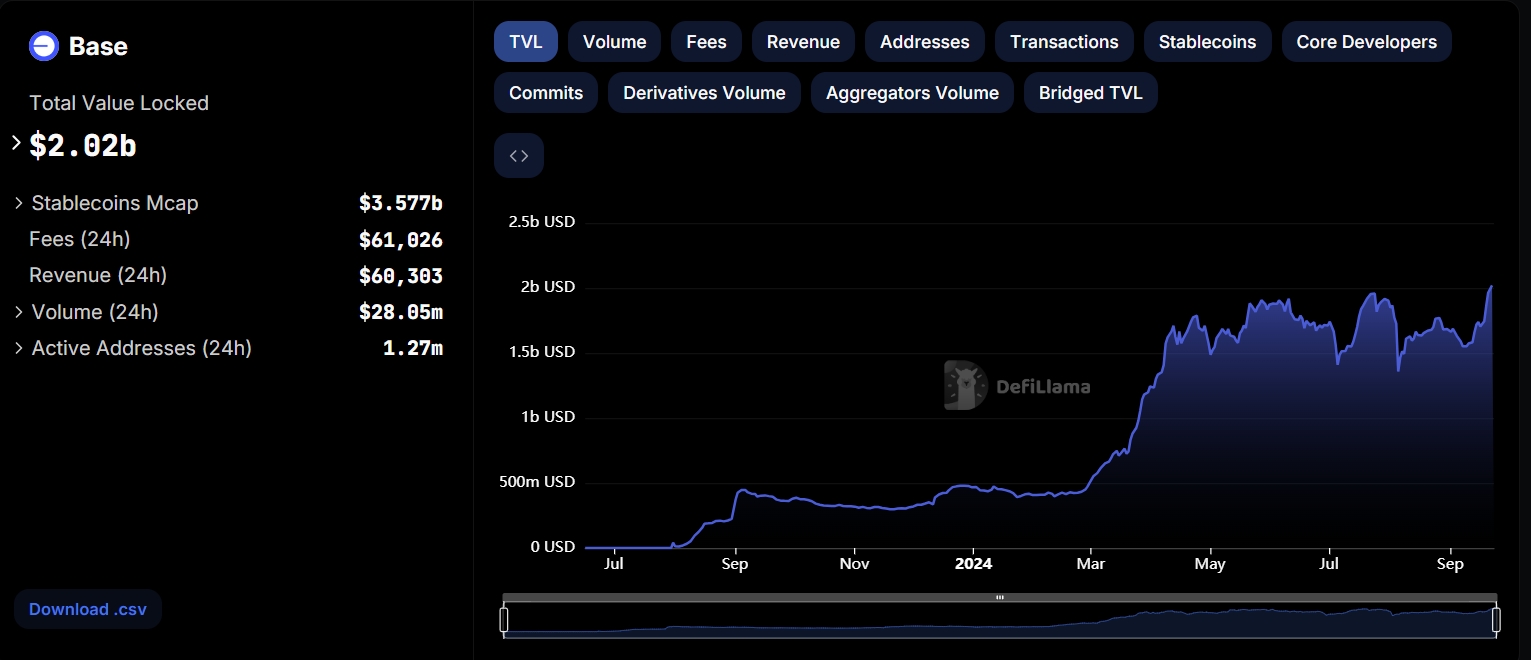Click the May x-axis label
Viewport: 1531px width, 660px height.
(x=1210, y=564)
